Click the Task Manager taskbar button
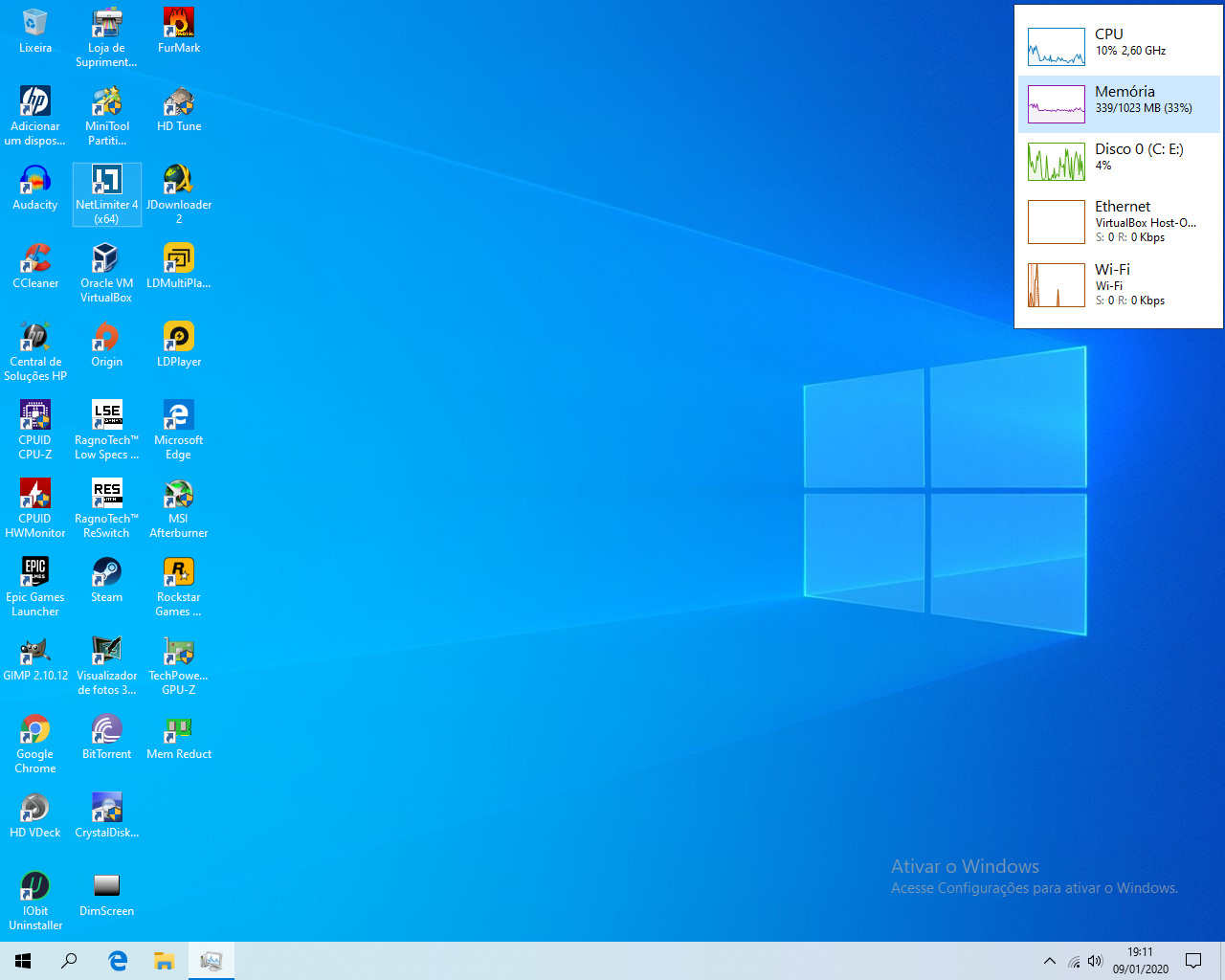Viewport: 1225px width, 980px height. [x=212, y=961]
